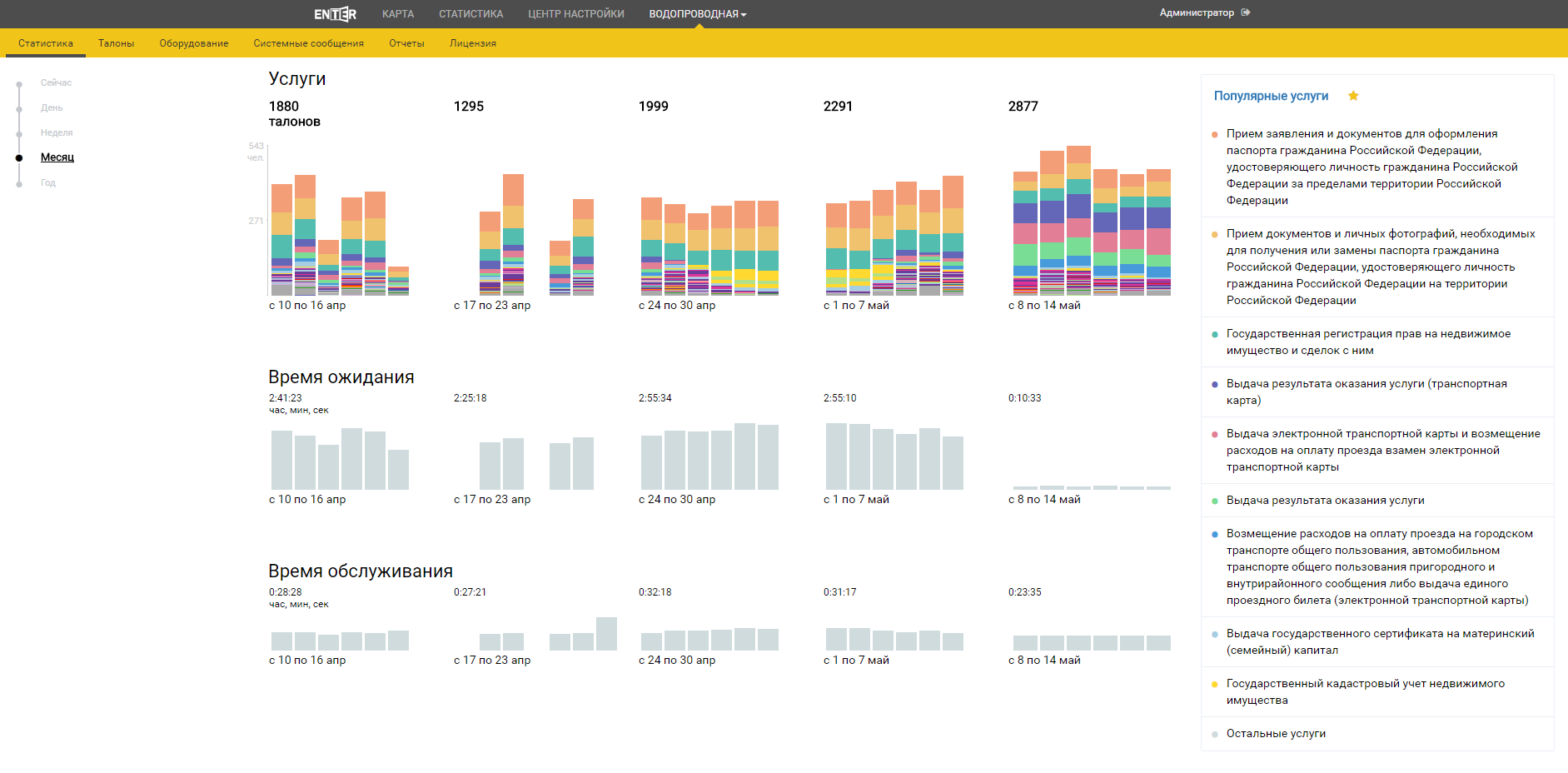This screenshot has width=1568, height=773.
Task: Open the Системные сообщения tab
Action: [x=308, y=43]
